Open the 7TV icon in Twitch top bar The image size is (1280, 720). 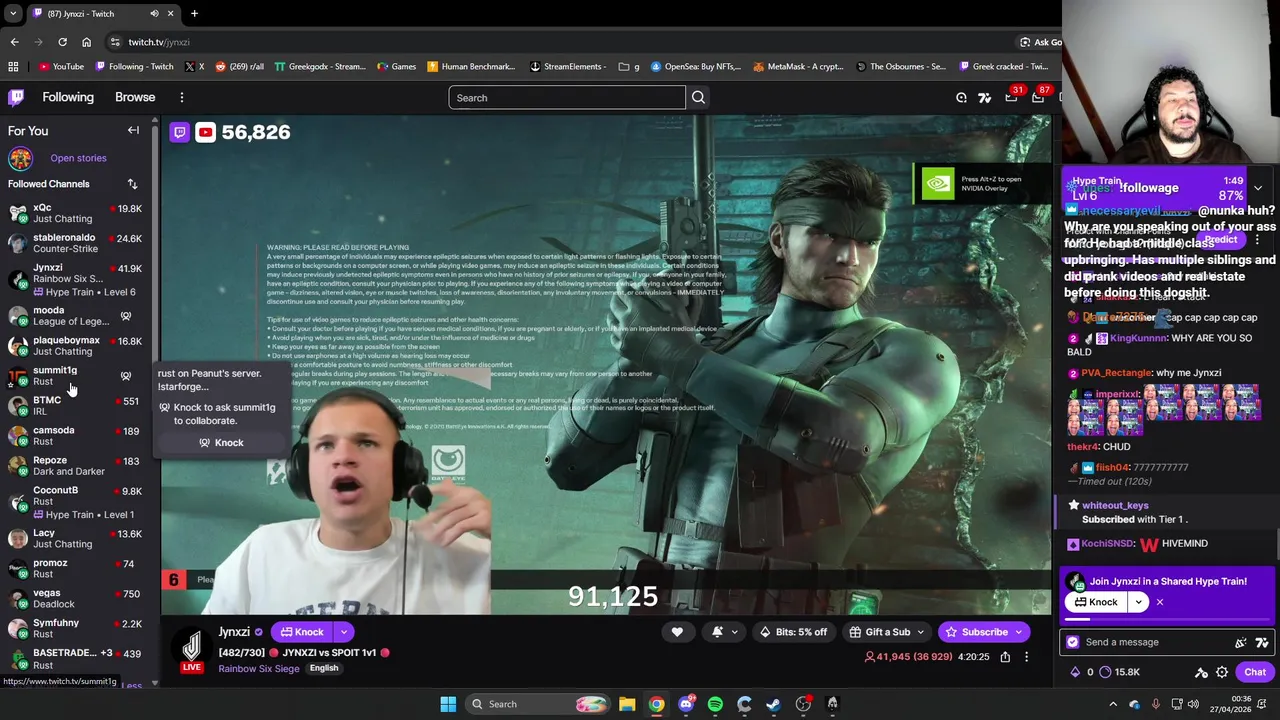pyautogui.click(x=985, y=98)
